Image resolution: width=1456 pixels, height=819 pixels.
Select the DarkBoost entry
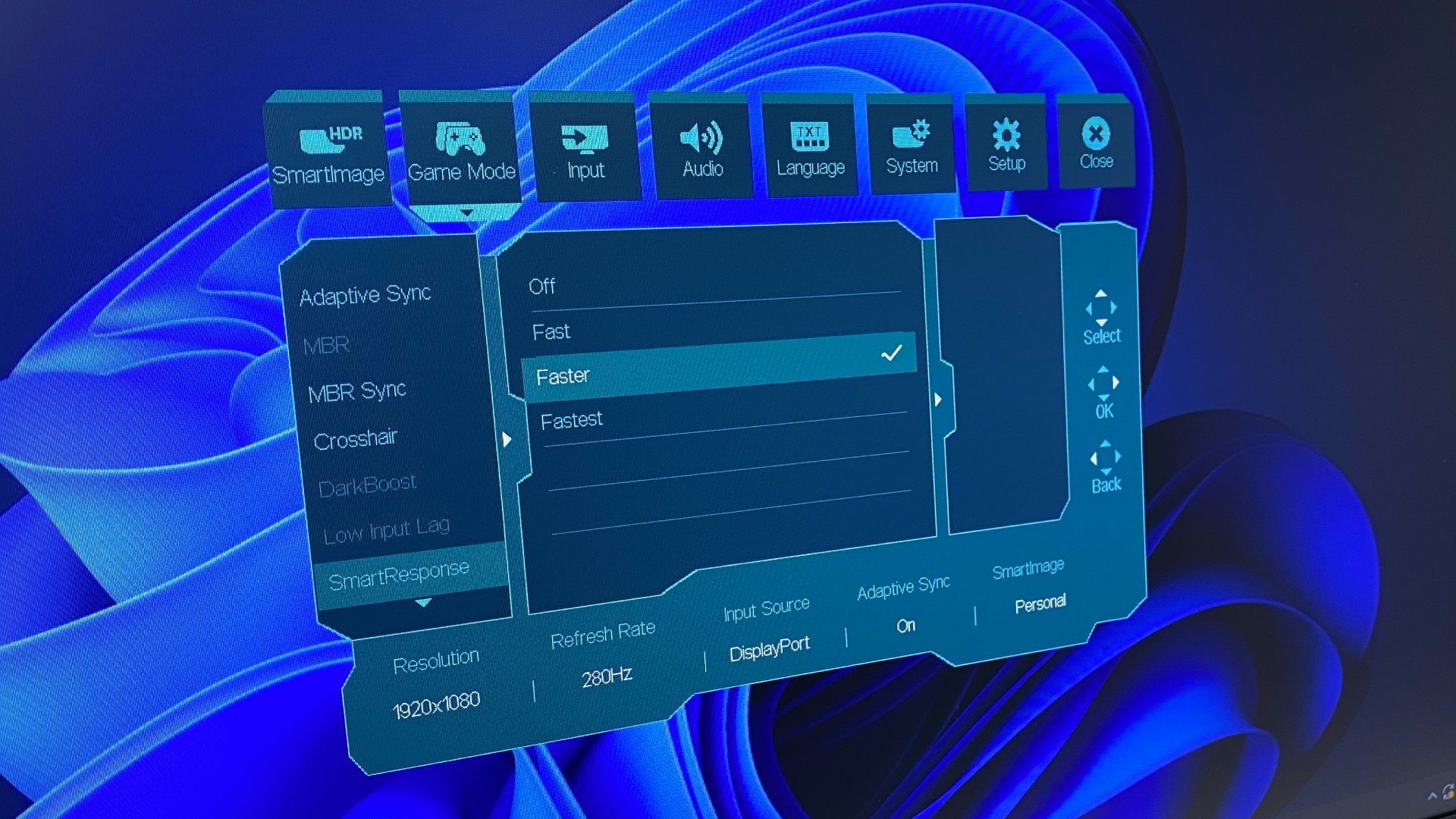[367, 485]
